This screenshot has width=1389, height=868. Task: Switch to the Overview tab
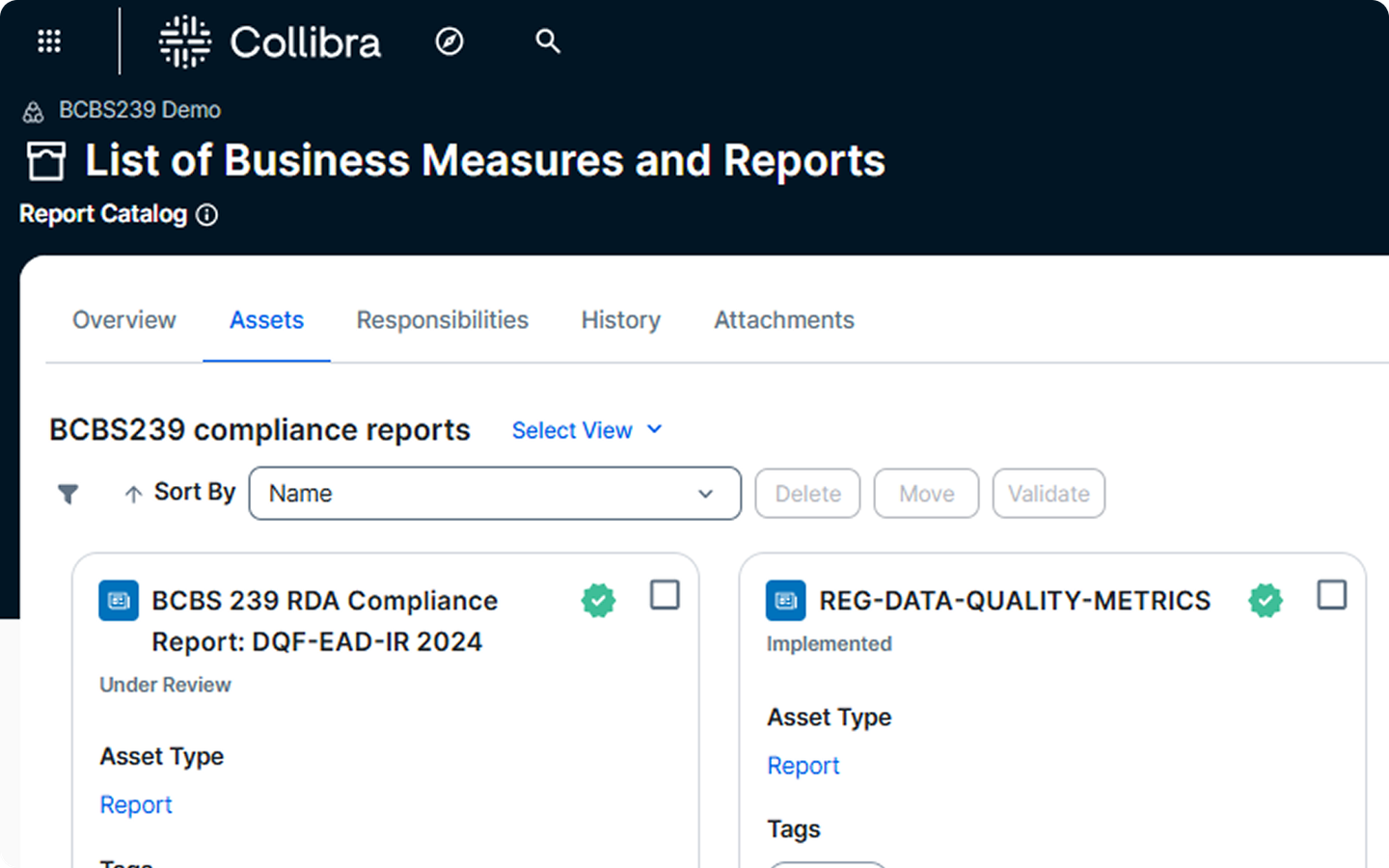tap(124, 320)
